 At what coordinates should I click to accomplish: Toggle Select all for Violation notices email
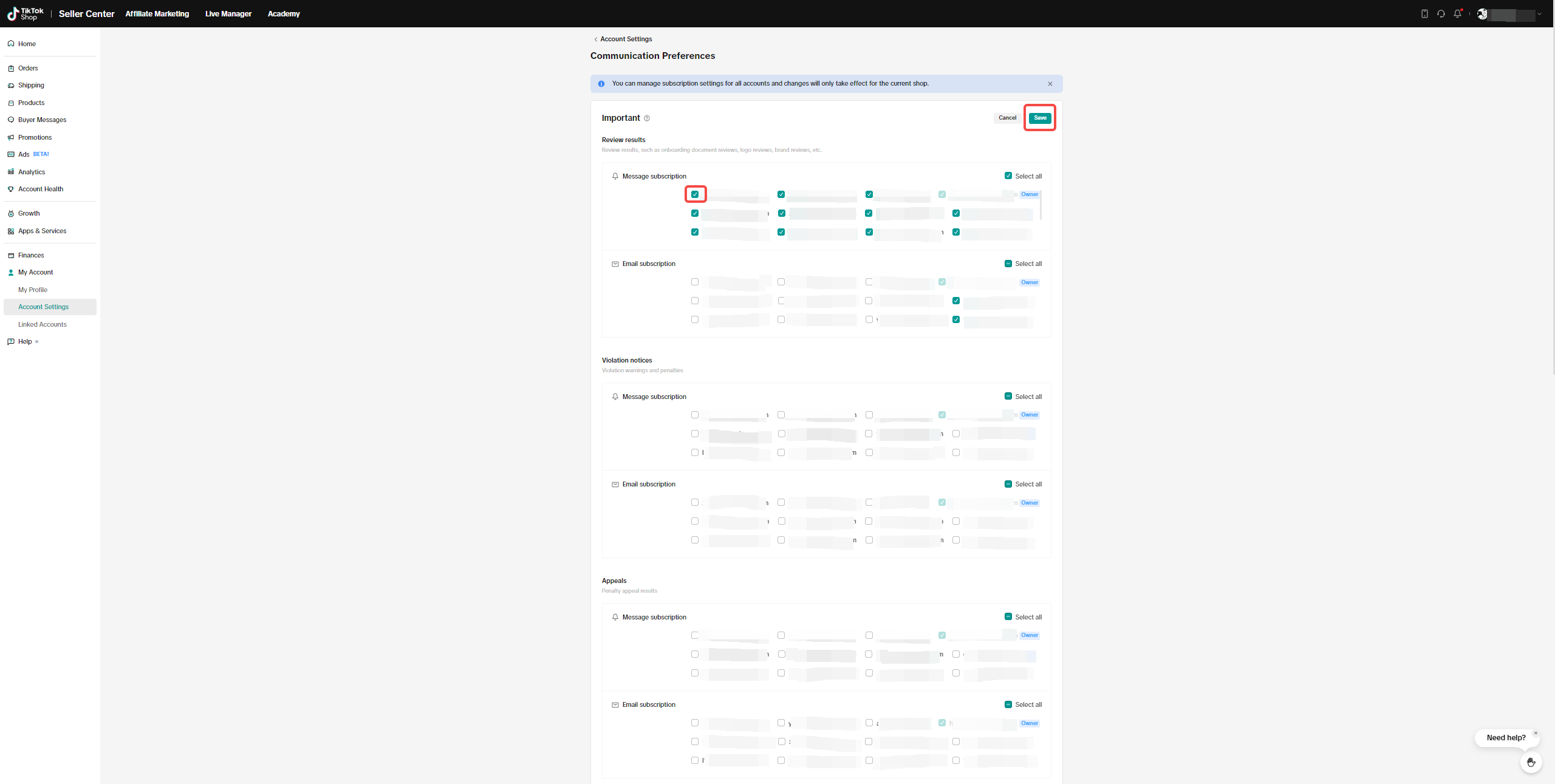(x=1008, y=484)
